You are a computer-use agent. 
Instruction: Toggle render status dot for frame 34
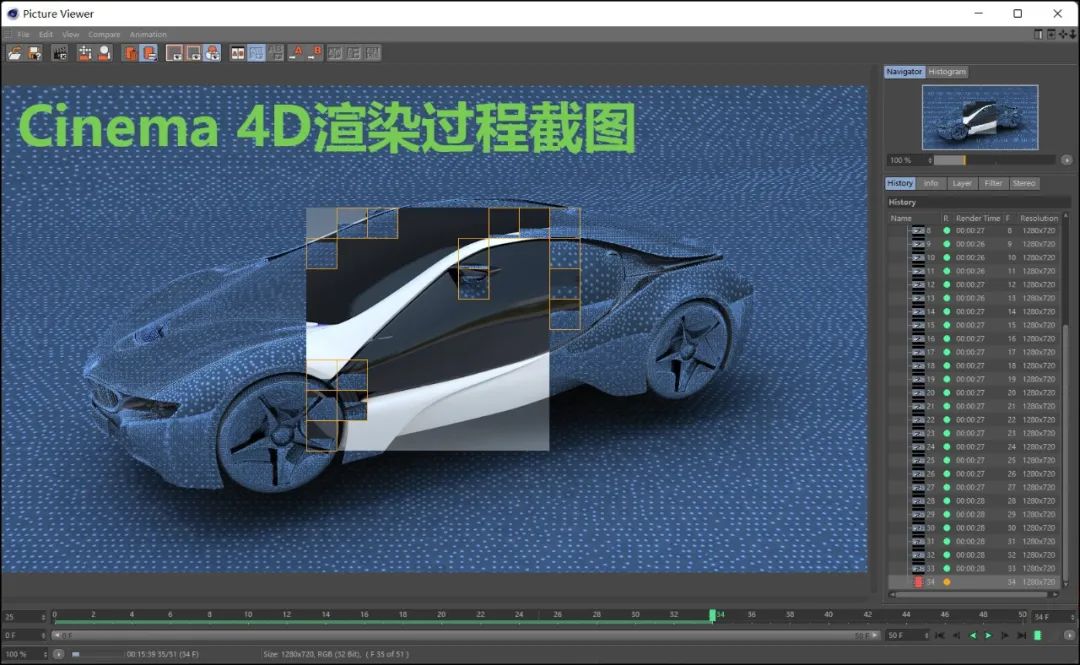point(947,582)
